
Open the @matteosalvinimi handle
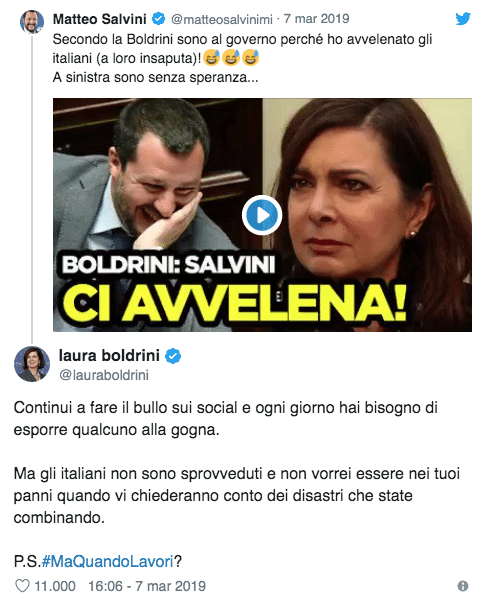222,19
